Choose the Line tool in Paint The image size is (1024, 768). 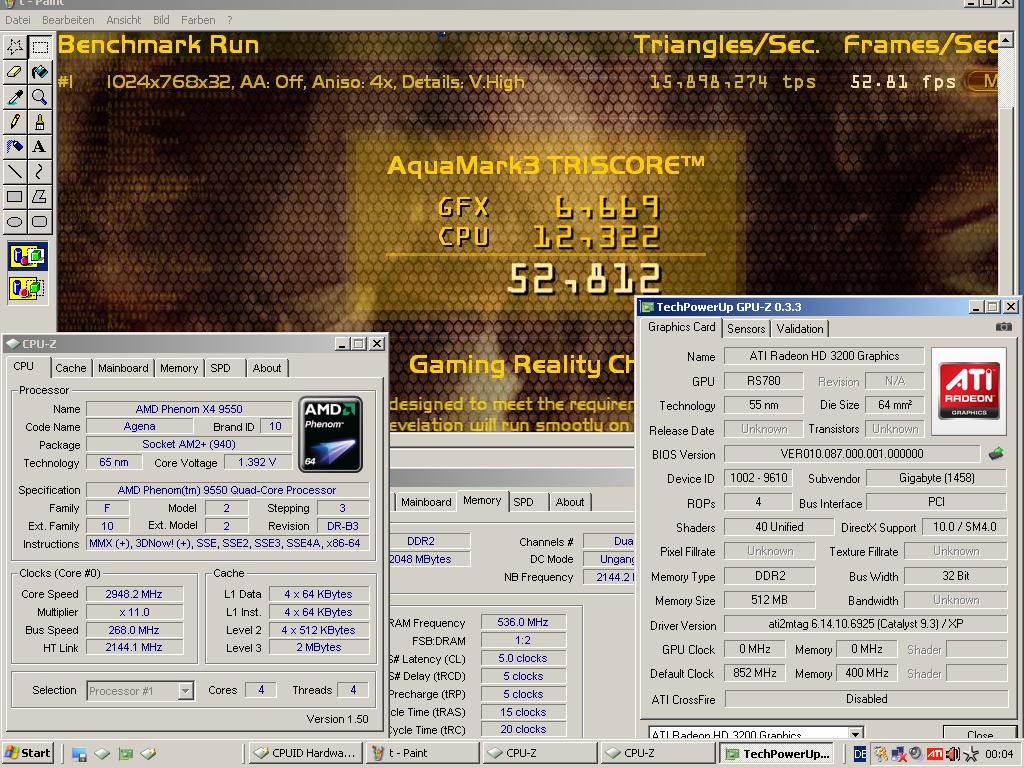pos(15,171)
